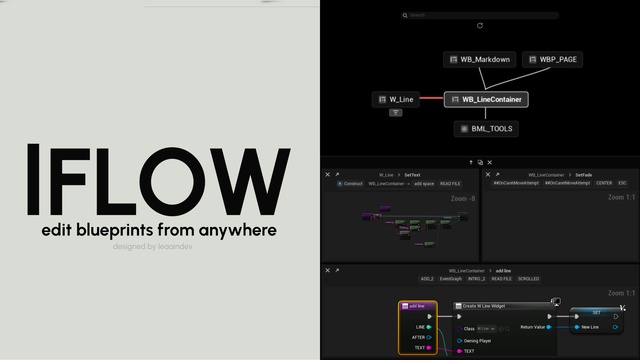This screenshot has height=360, width=640.
Task: Click the refresh icon below search
Action: (x=480, y=26)
